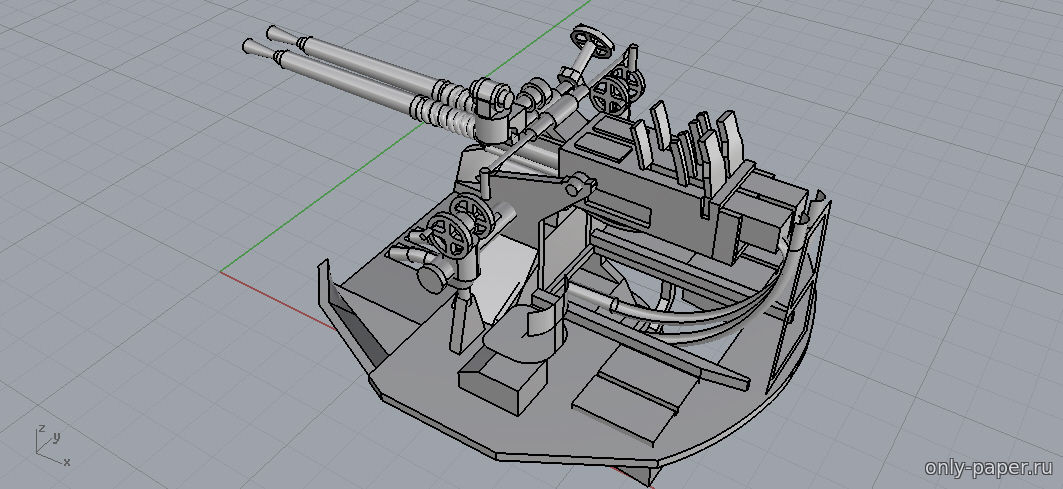Select the horizontal cylinder beside the left handwheels

click(435, 275)
